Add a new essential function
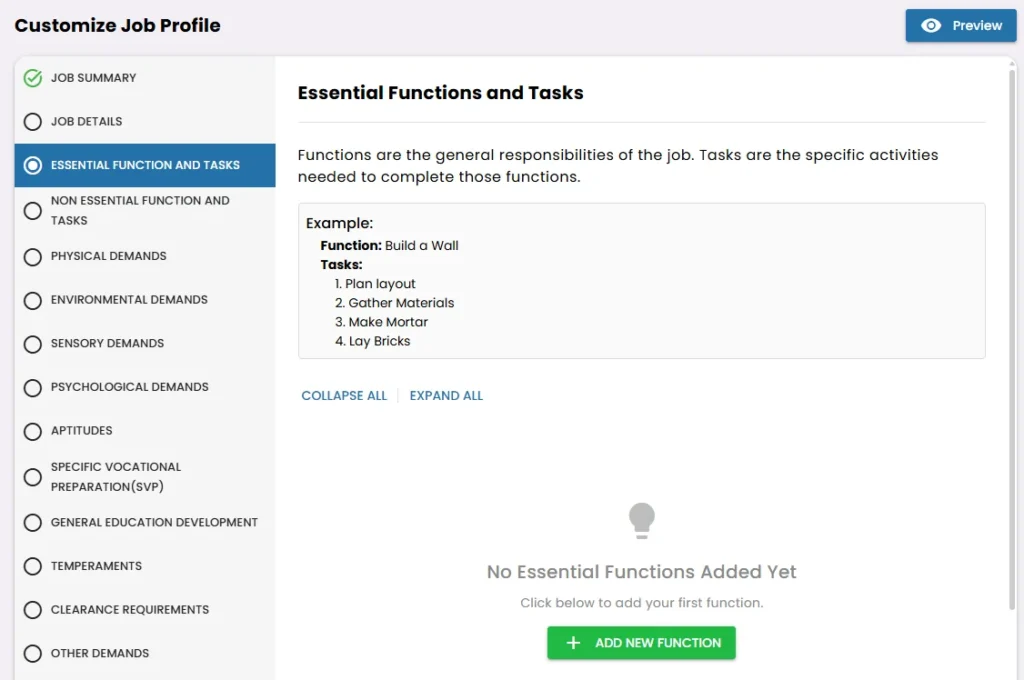1024x680 pixels. [641, 643]
